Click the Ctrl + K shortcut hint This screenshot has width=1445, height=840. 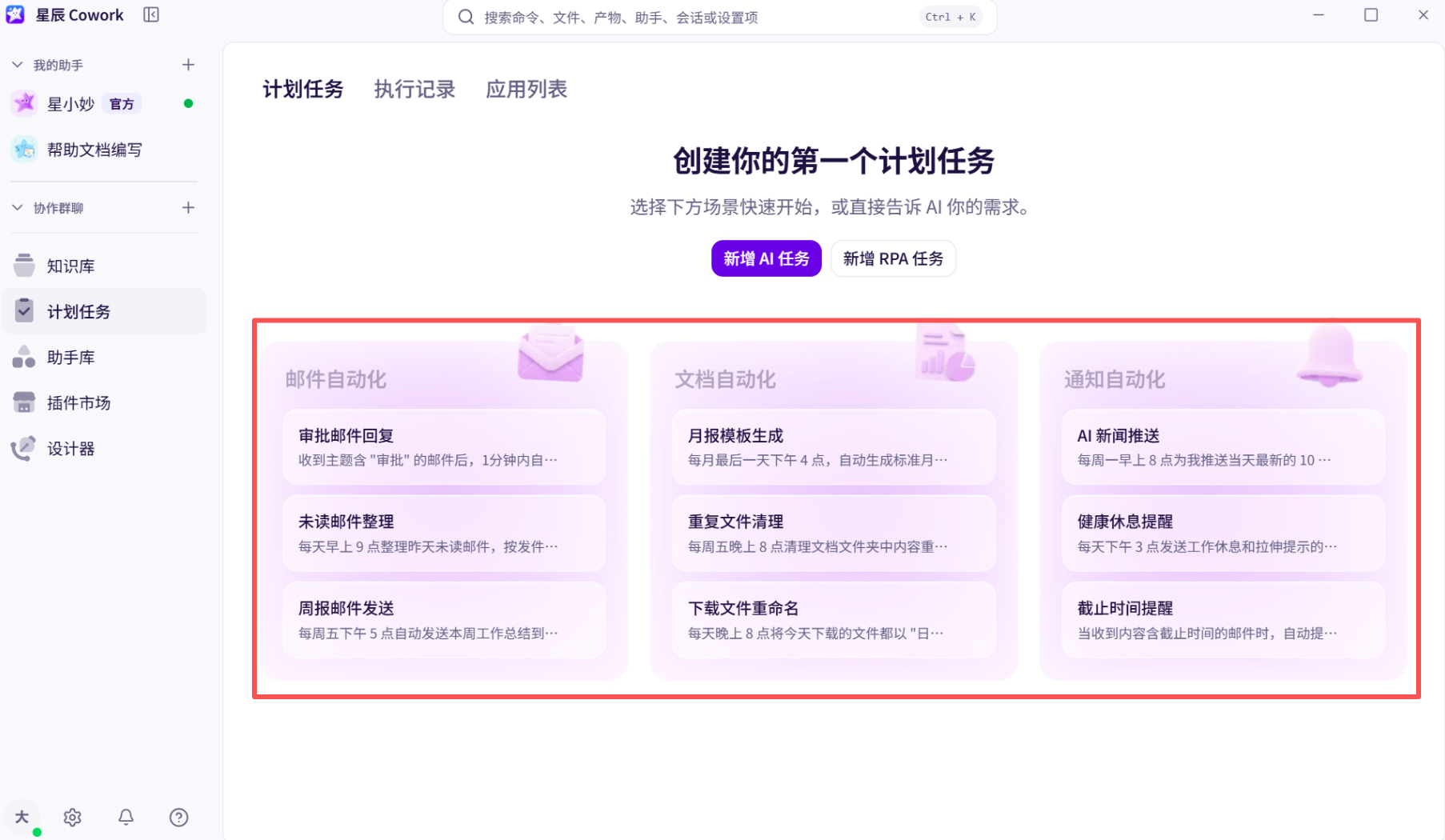pos(951,17)
